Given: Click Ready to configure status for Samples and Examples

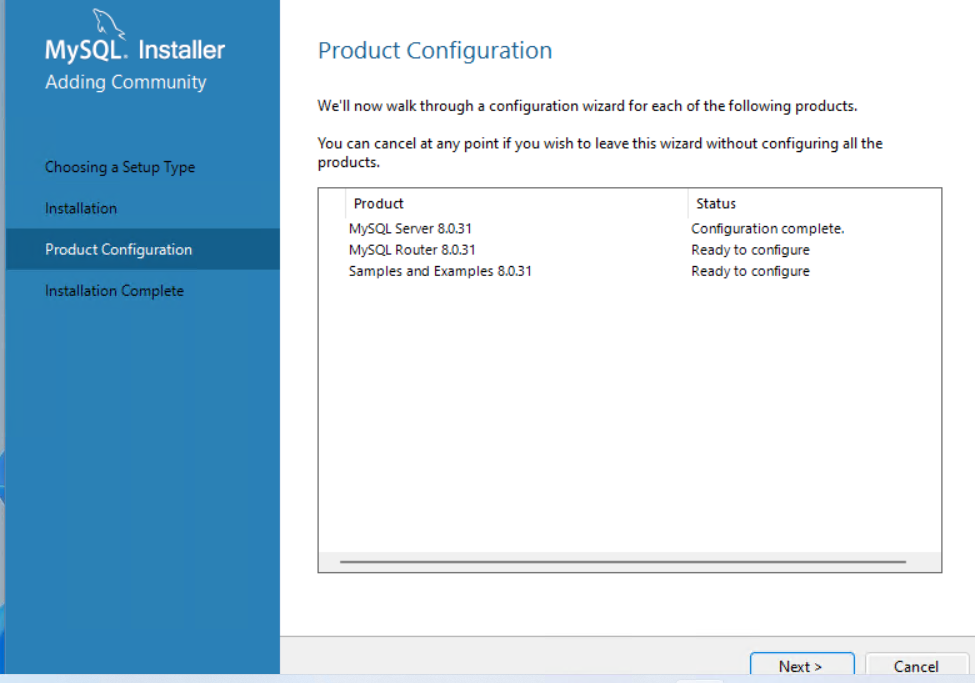Looking at the screenshot, I should [750, 271].
